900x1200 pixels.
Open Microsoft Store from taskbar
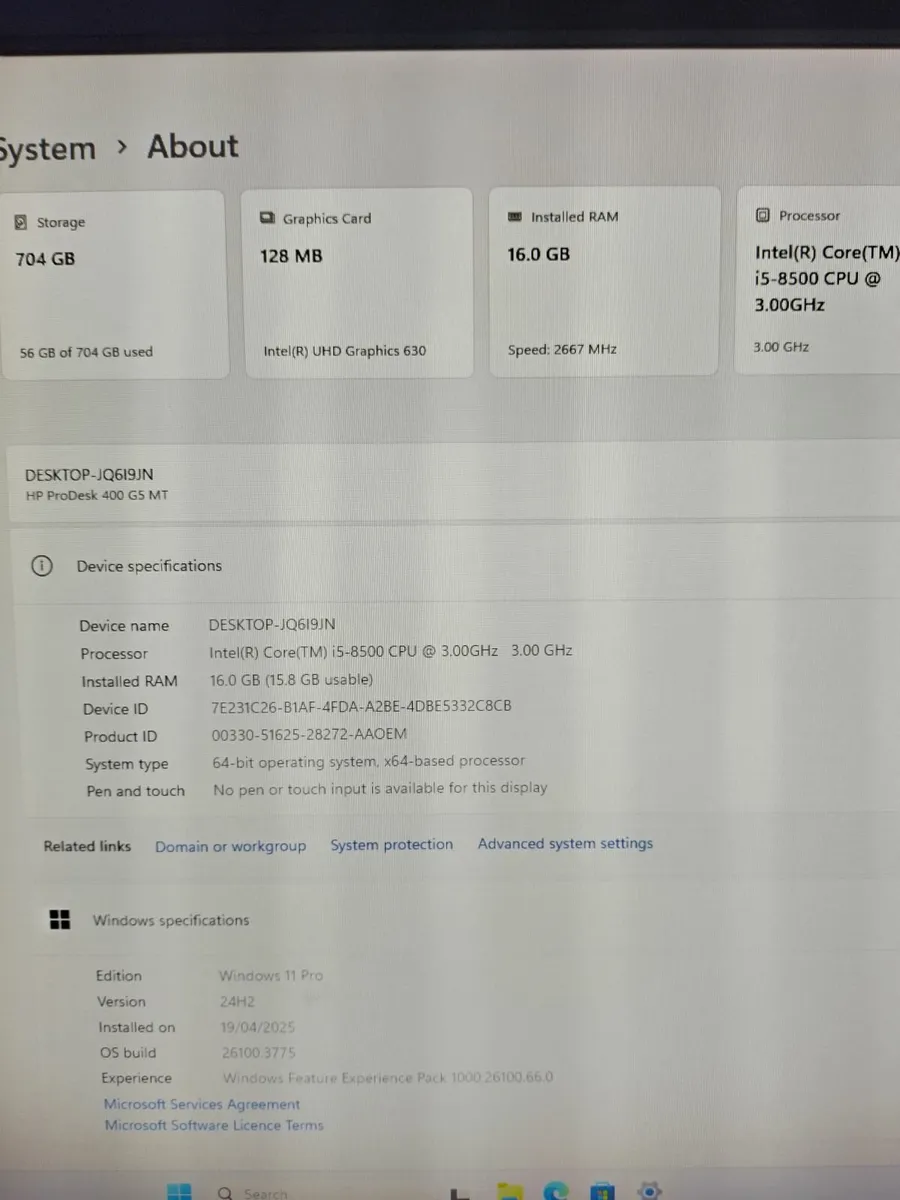coord(602,1192)
